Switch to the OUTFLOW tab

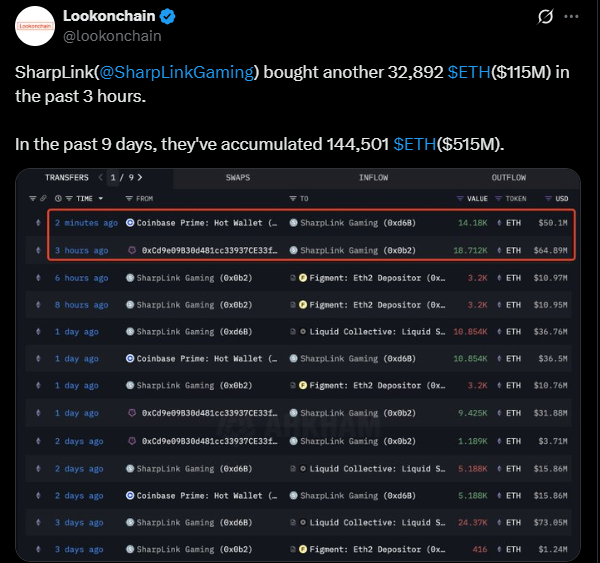(x=509, y=178)
